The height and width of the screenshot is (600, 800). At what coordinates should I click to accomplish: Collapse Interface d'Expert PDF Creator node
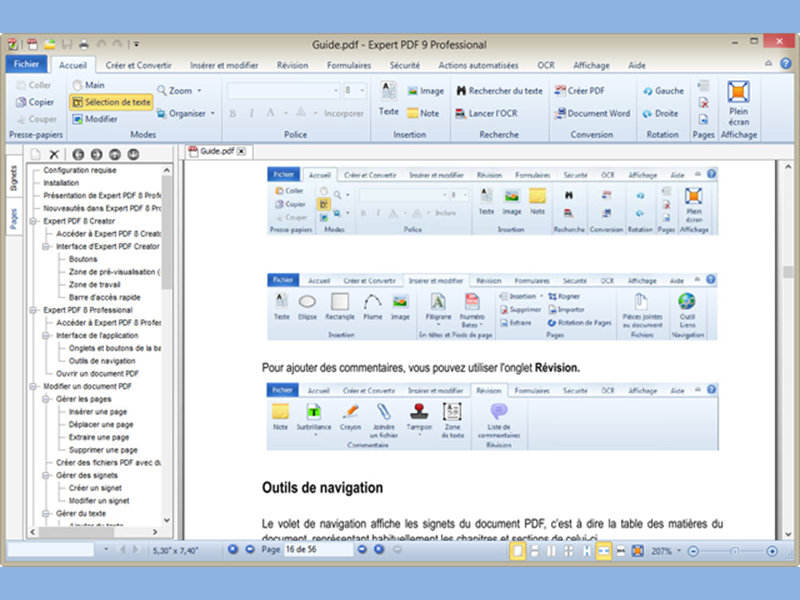click(46, 246)
